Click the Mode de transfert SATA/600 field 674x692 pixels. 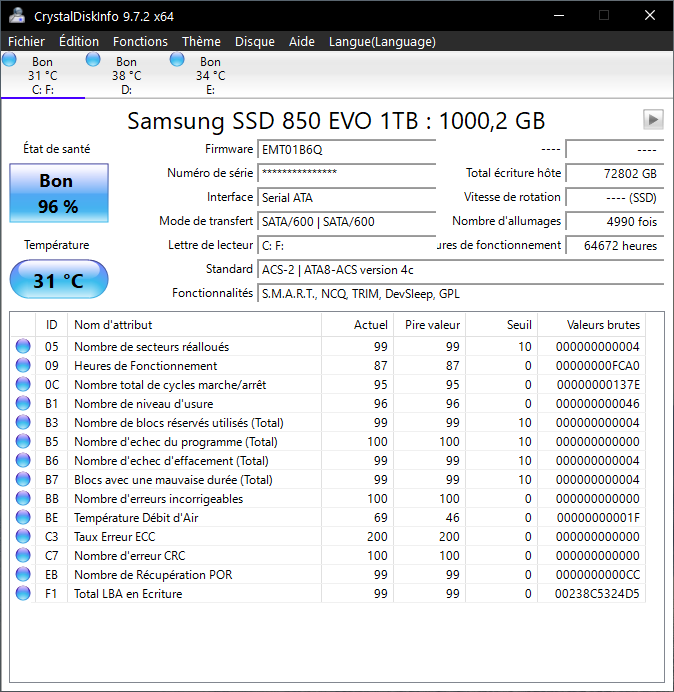(x=346, y=221)
